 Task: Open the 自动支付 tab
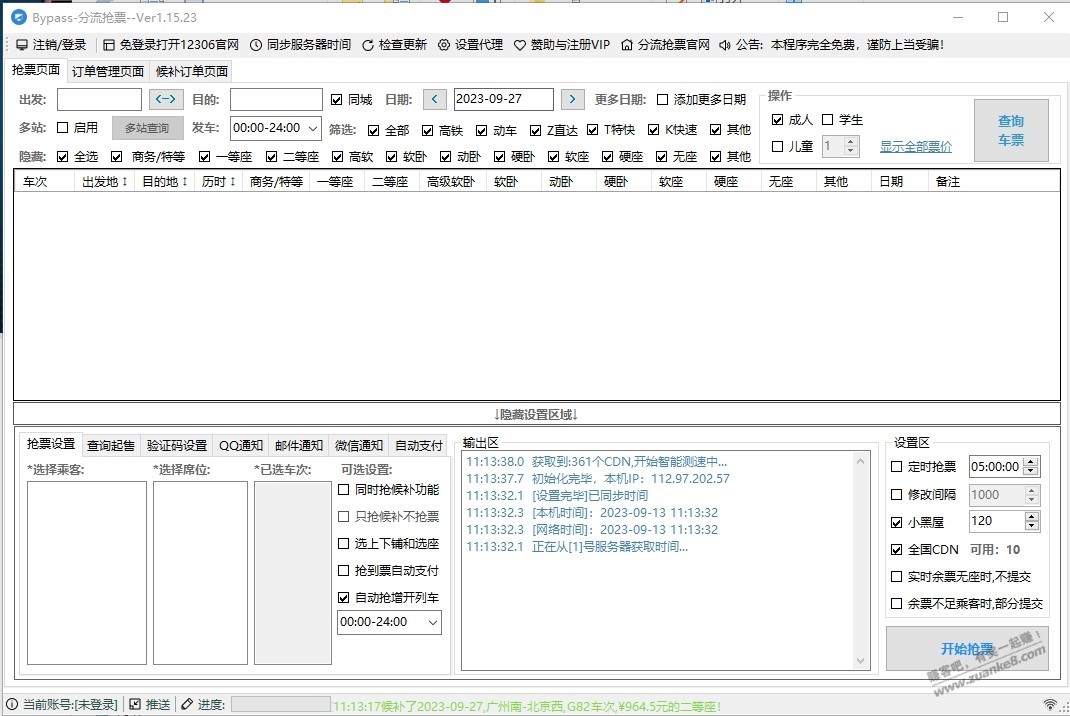(419, 446)
